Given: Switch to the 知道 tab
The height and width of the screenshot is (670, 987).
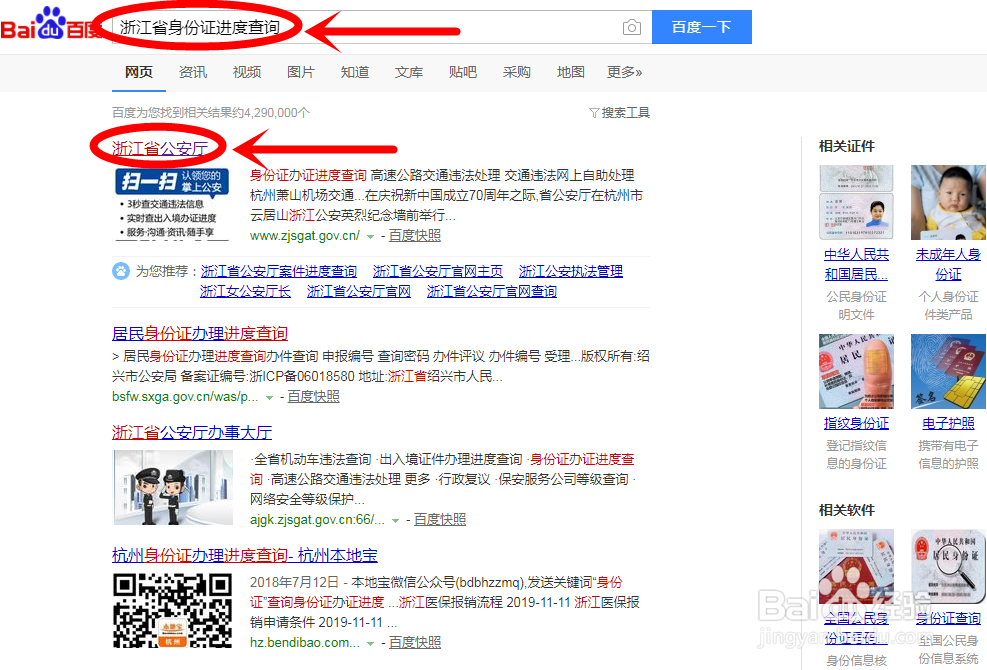Looking at the screenshot, I should (354, 72).
